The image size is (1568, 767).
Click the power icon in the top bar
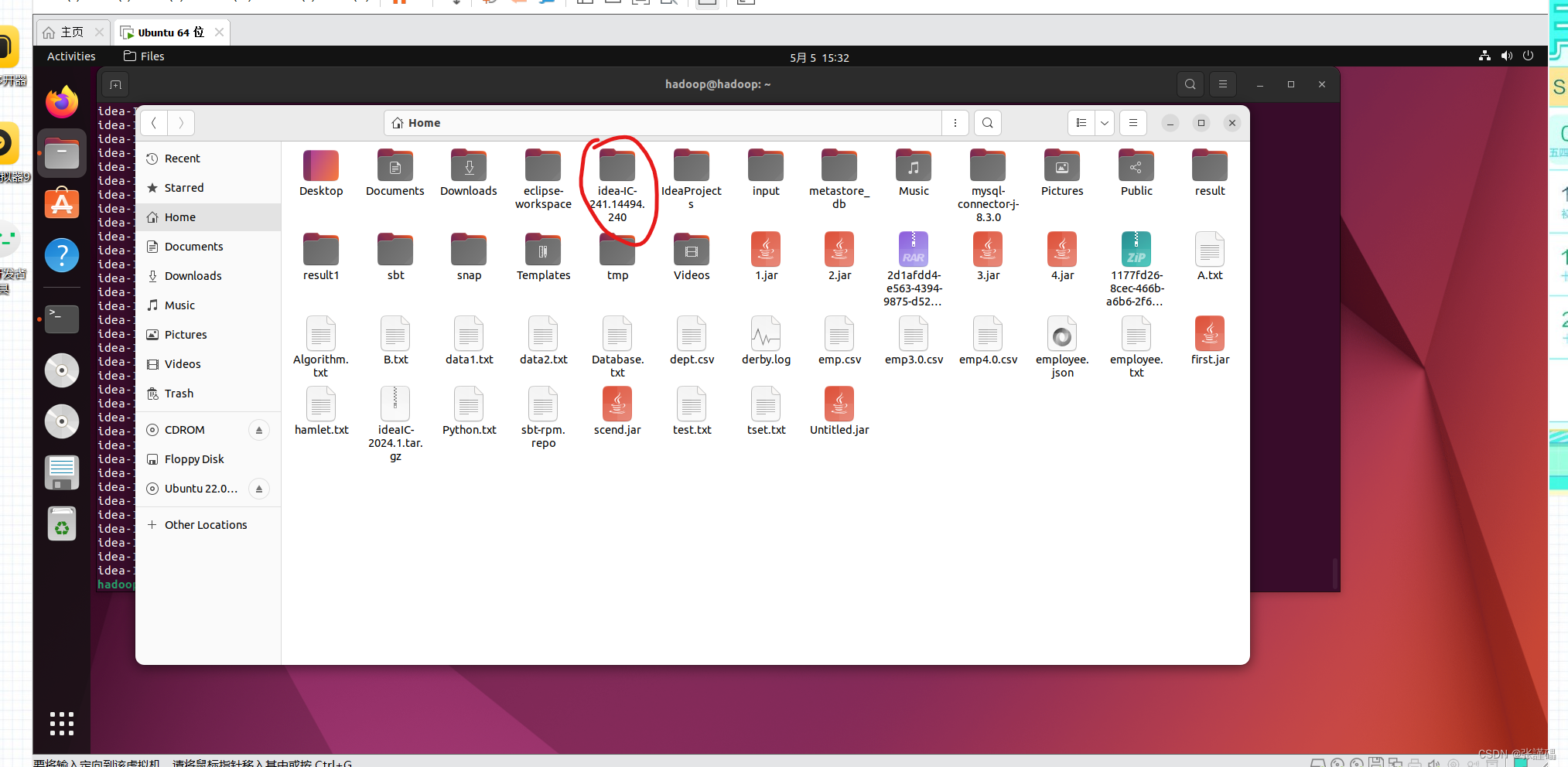pos(1529,56)
